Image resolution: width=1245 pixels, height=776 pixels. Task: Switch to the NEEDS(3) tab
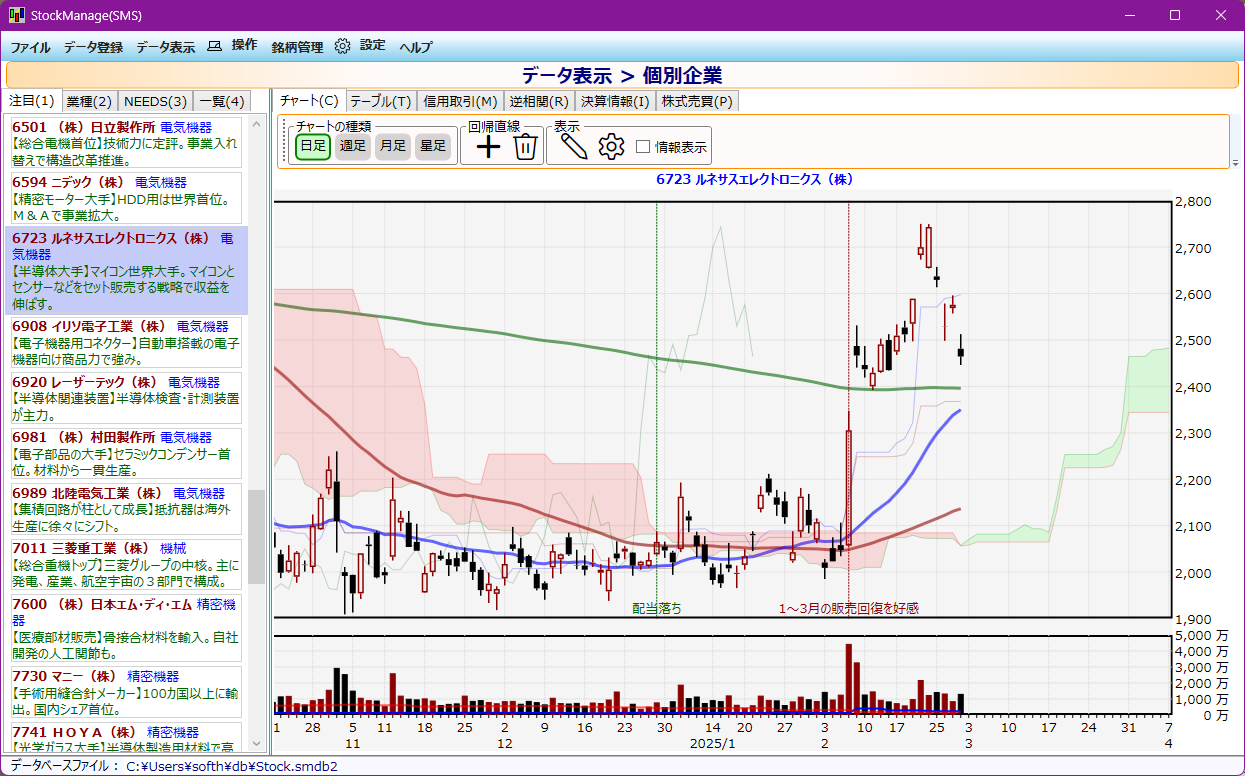155,101
